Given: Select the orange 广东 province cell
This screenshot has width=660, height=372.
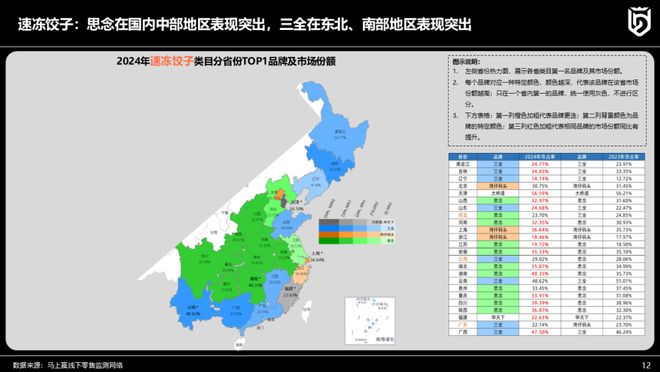Looking at the screenshot, I should [463, 324].
